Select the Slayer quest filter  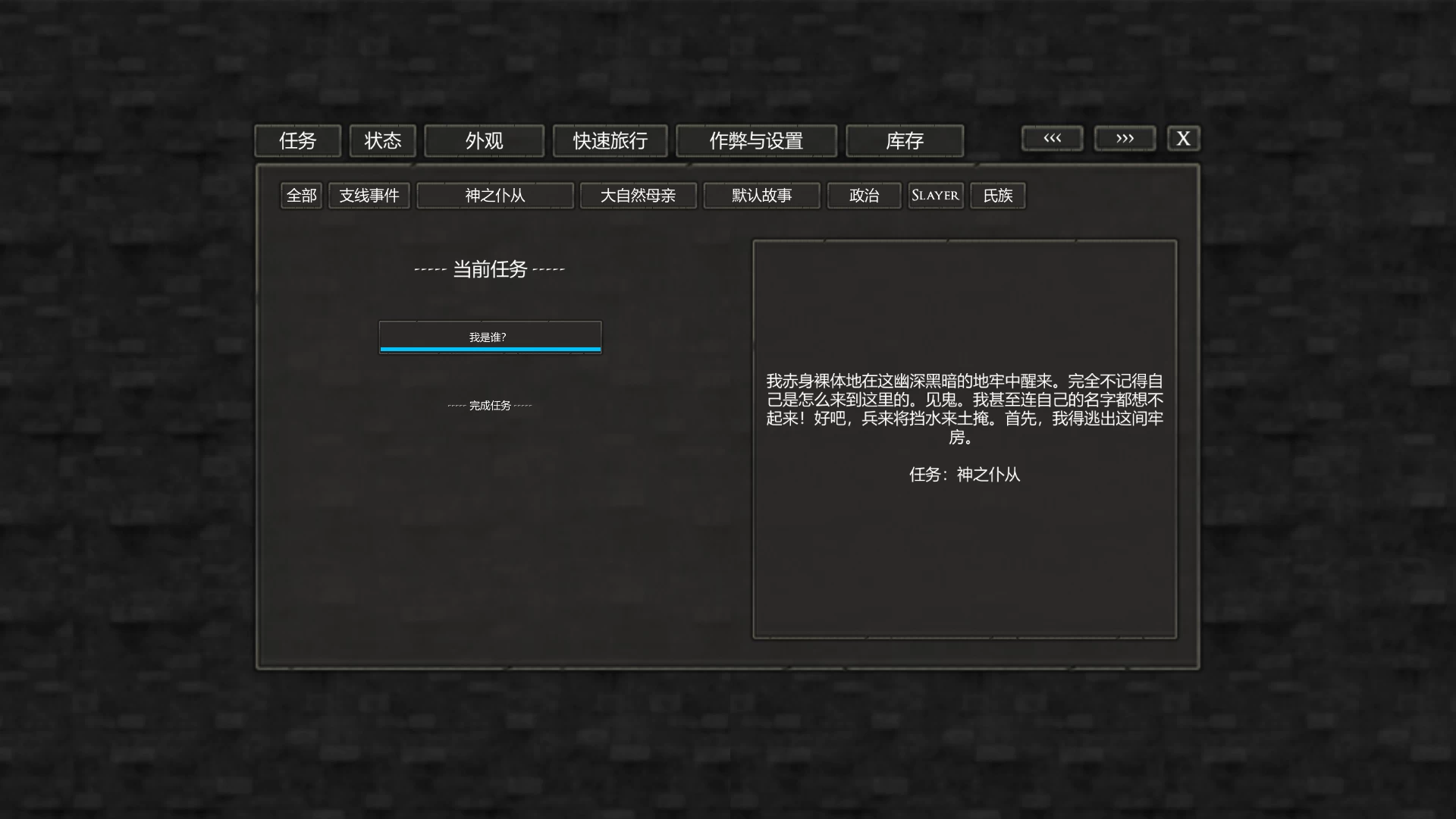point(935,196)
